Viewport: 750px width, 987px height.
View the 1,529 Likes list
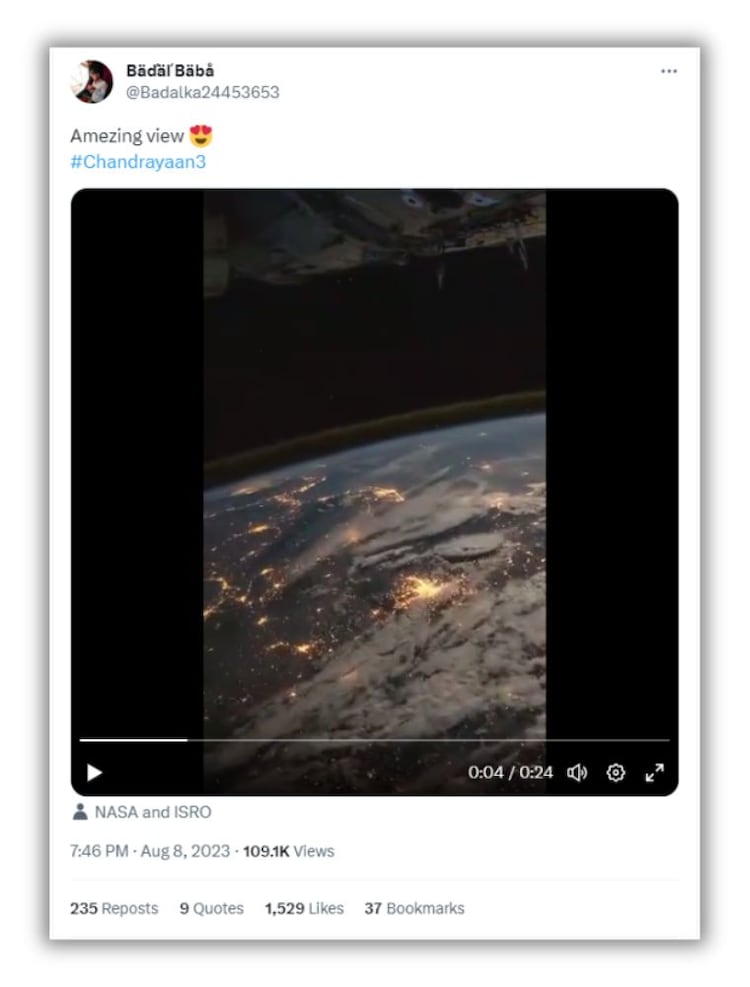[x=304, y=908]
